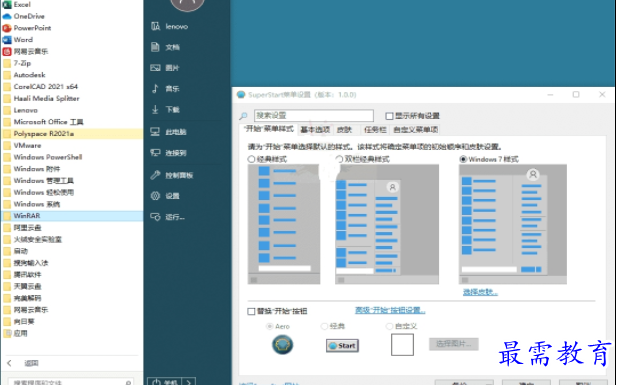Click the 搜索设置 search field

(x=314, y=115)
